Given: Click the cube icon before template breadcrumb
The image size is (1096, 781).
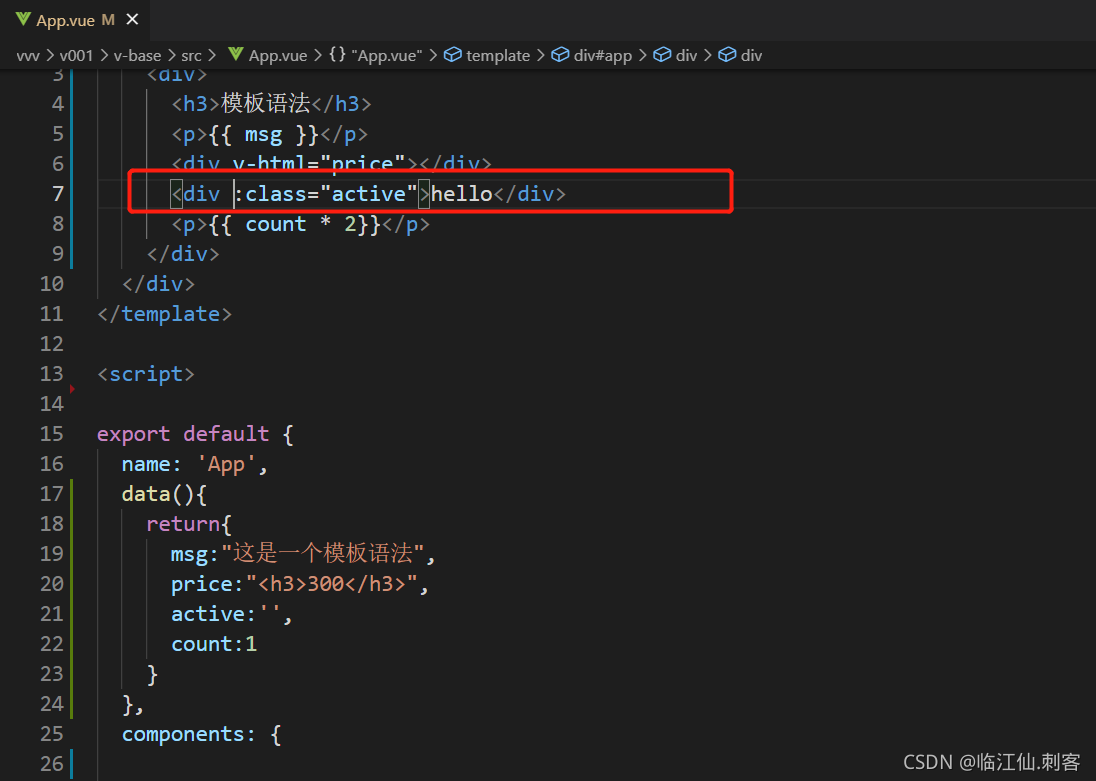Looking at the screenshot, I should pyautogui.click(x=452, y=55).
